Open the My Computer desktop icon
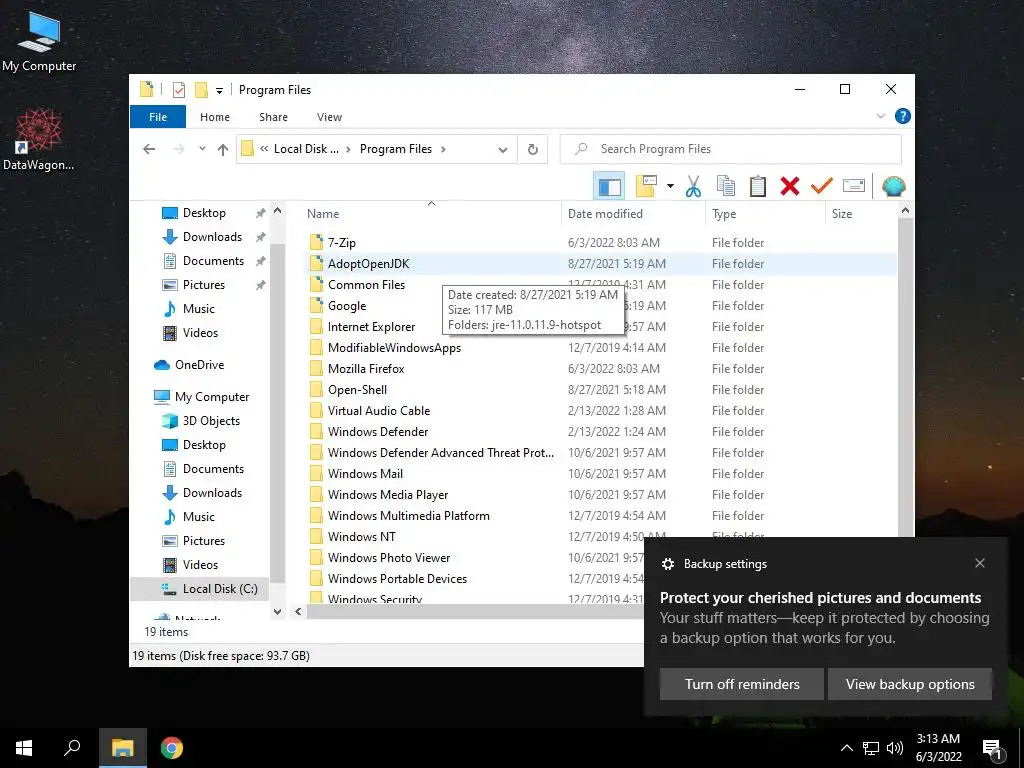 (x=39, y=41)
